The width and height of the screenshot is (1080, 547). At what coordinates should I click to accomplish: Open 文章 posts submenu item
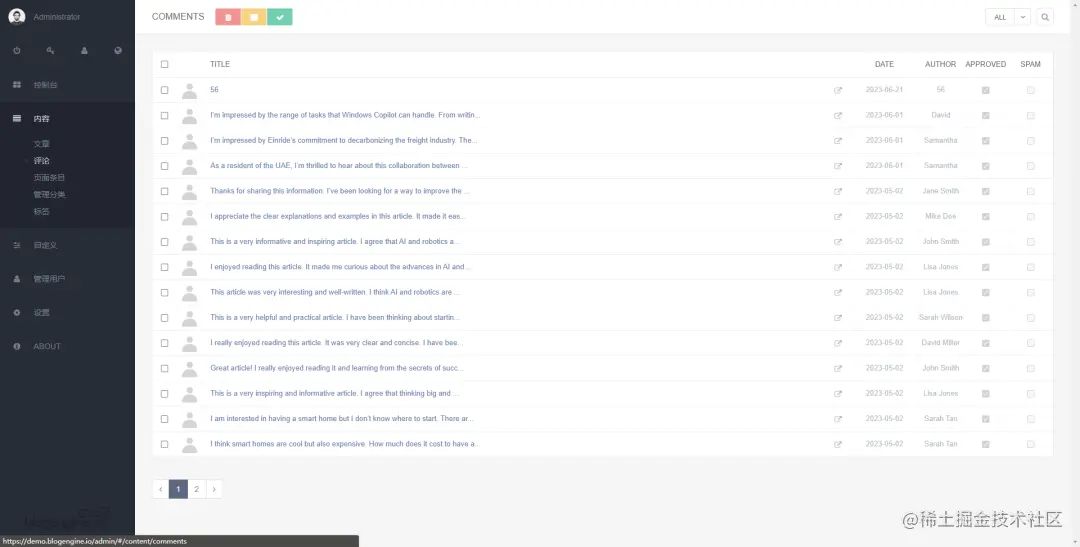tap(41, 144)
